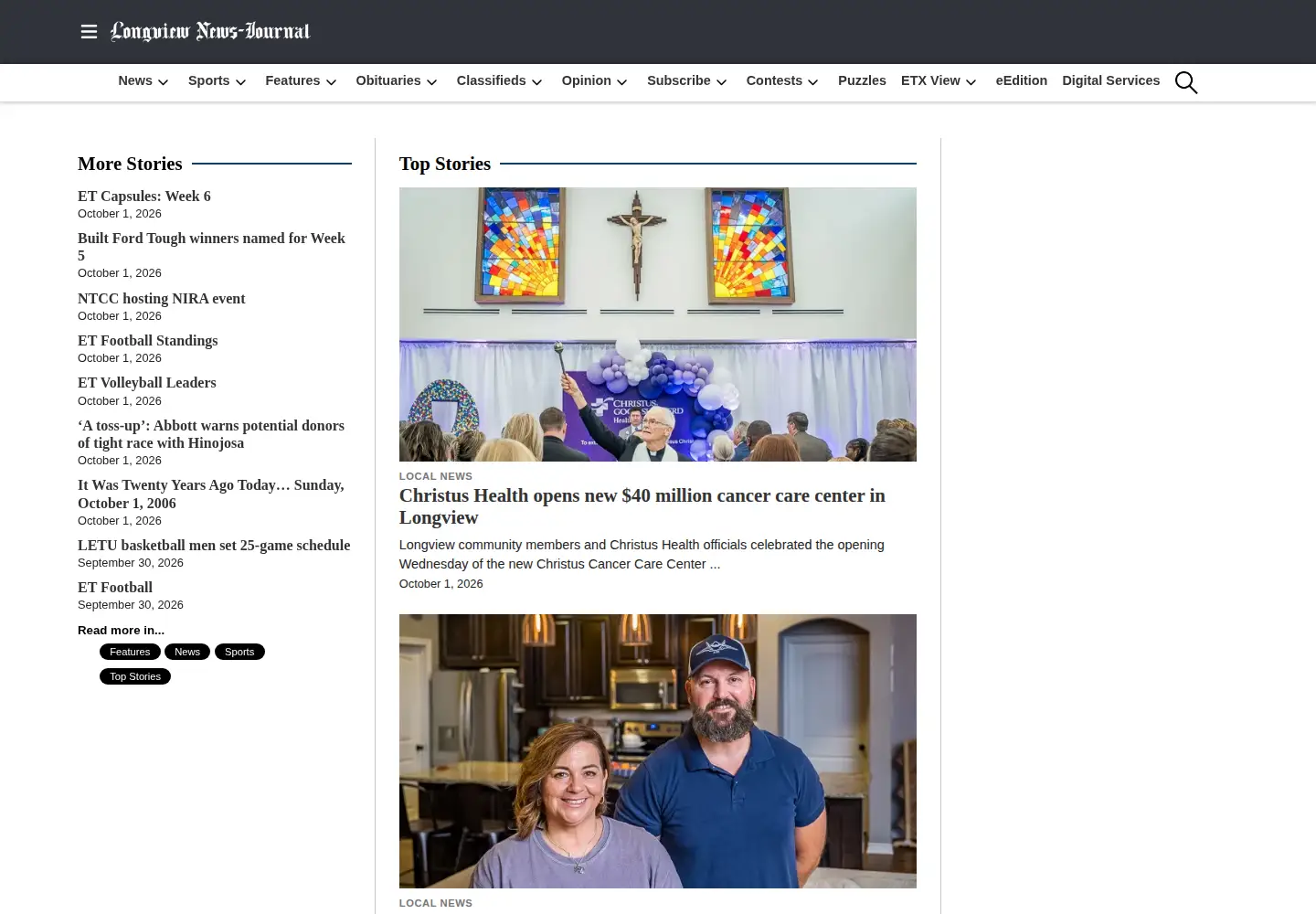The image size is (1316, 914).
Task: Open Abbott warns potential donors story
Action: coord(211,434)
